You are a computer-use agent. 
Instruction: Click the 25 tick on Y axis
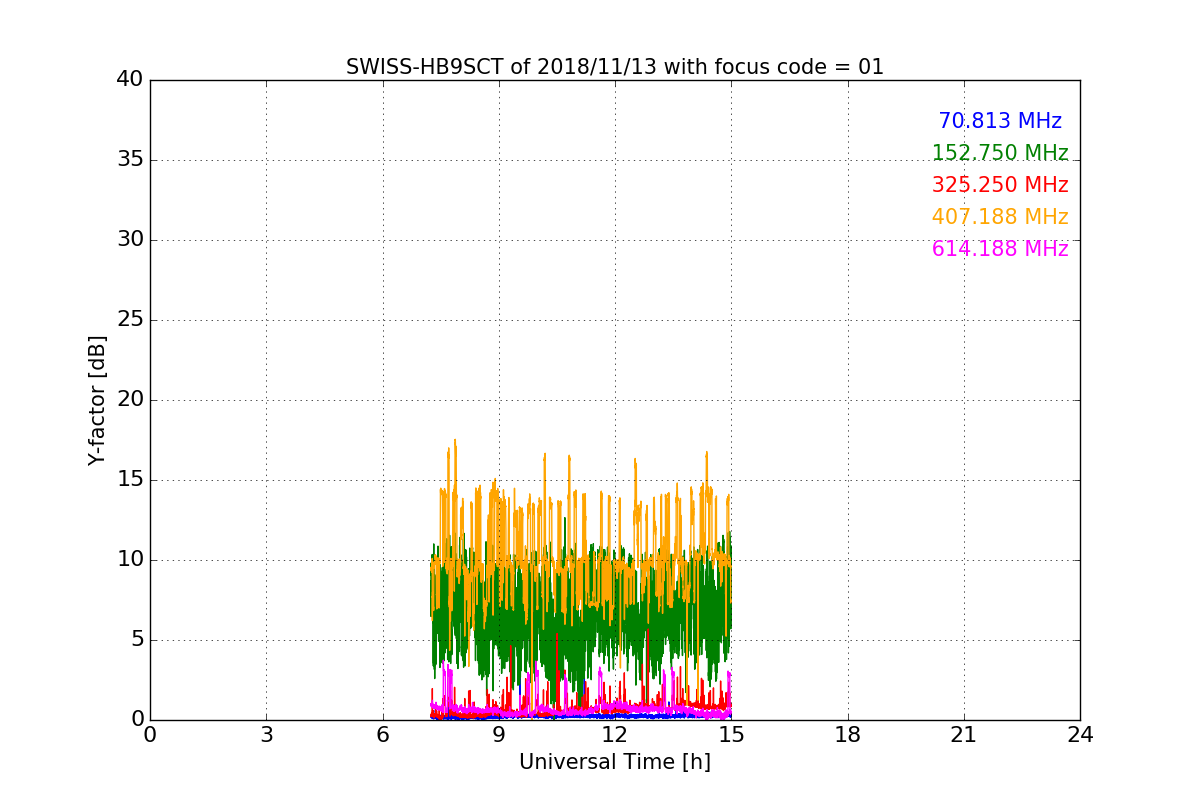click(130, 320)
